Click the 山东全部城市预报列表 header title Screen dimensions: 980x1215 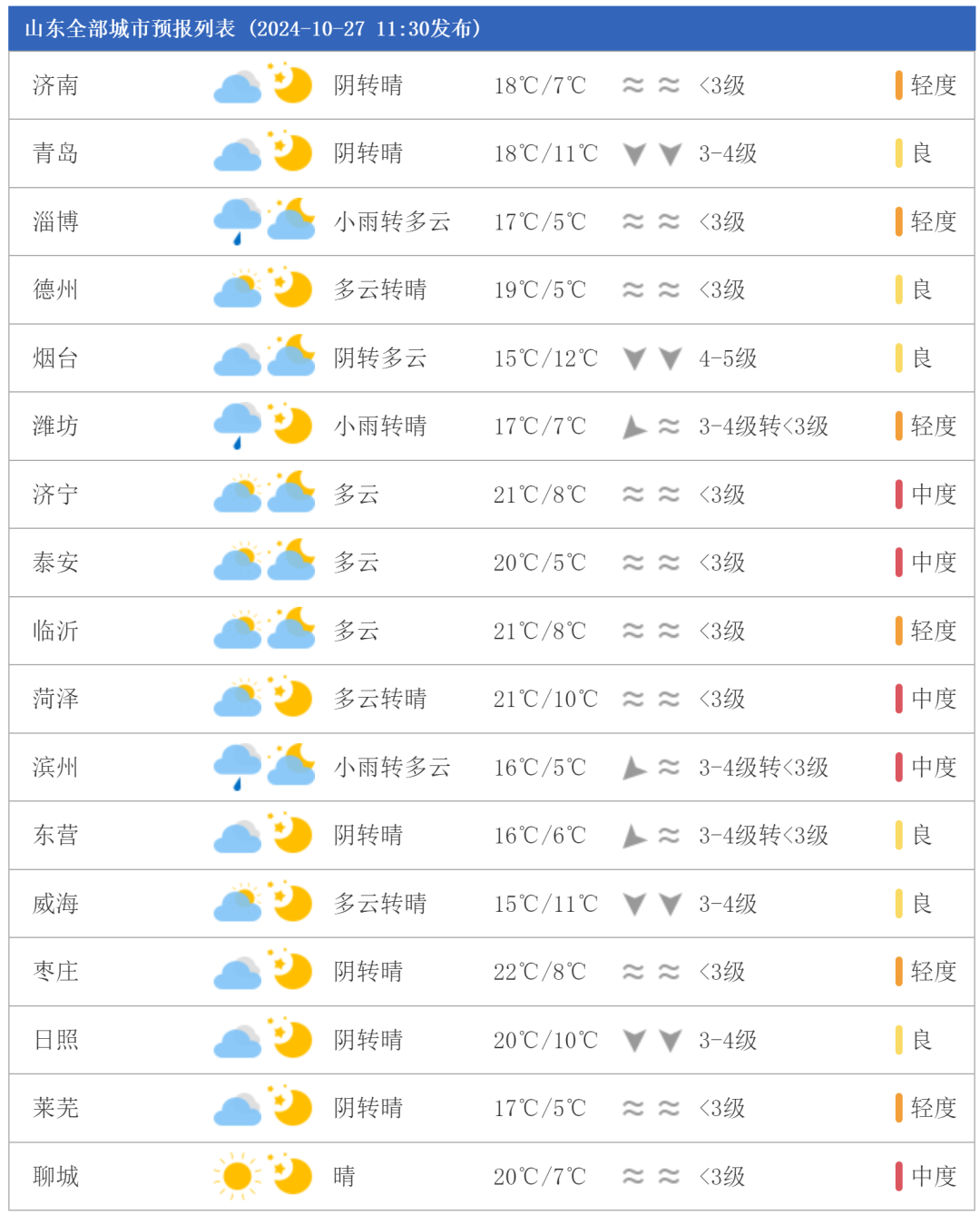click(x=130, y=28)
